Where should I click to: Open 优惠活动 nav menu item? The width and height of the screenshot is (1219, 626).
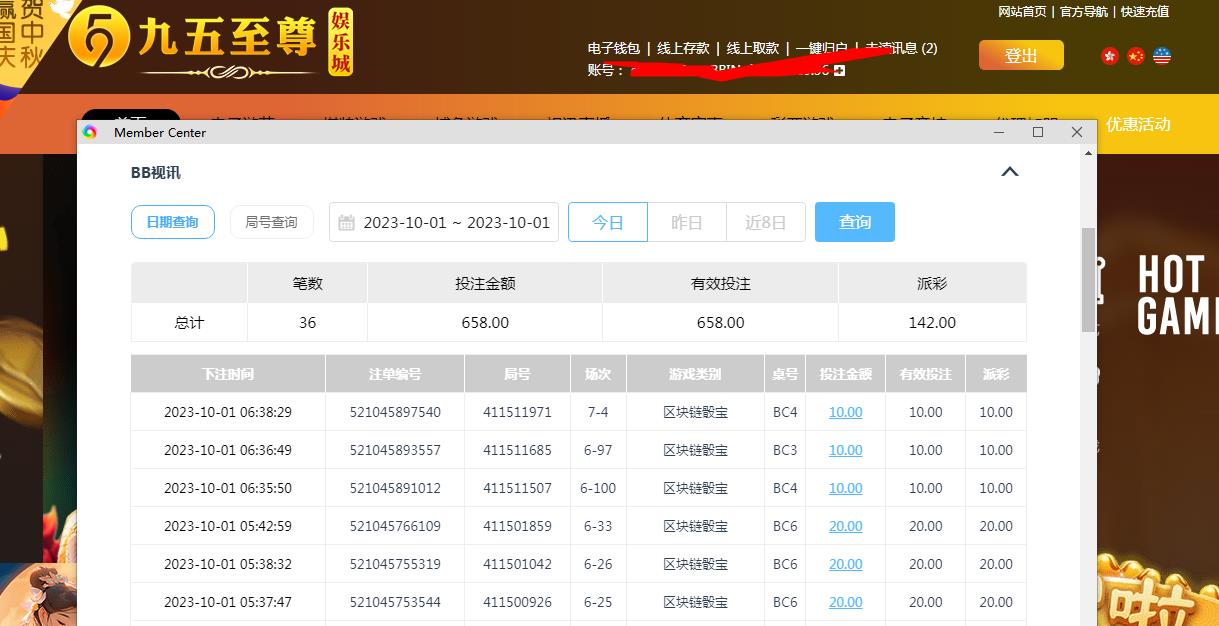(x=1138, y=124)
